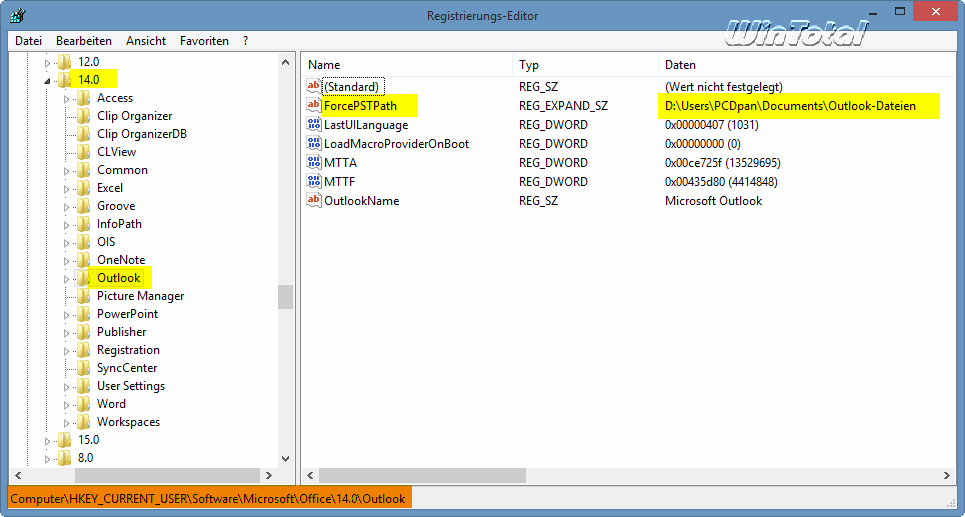Image resolution: width=965 pixels, height=517 pixels.
Task: Expand the Outlook key arrow
Action: [x=66, y=279]
